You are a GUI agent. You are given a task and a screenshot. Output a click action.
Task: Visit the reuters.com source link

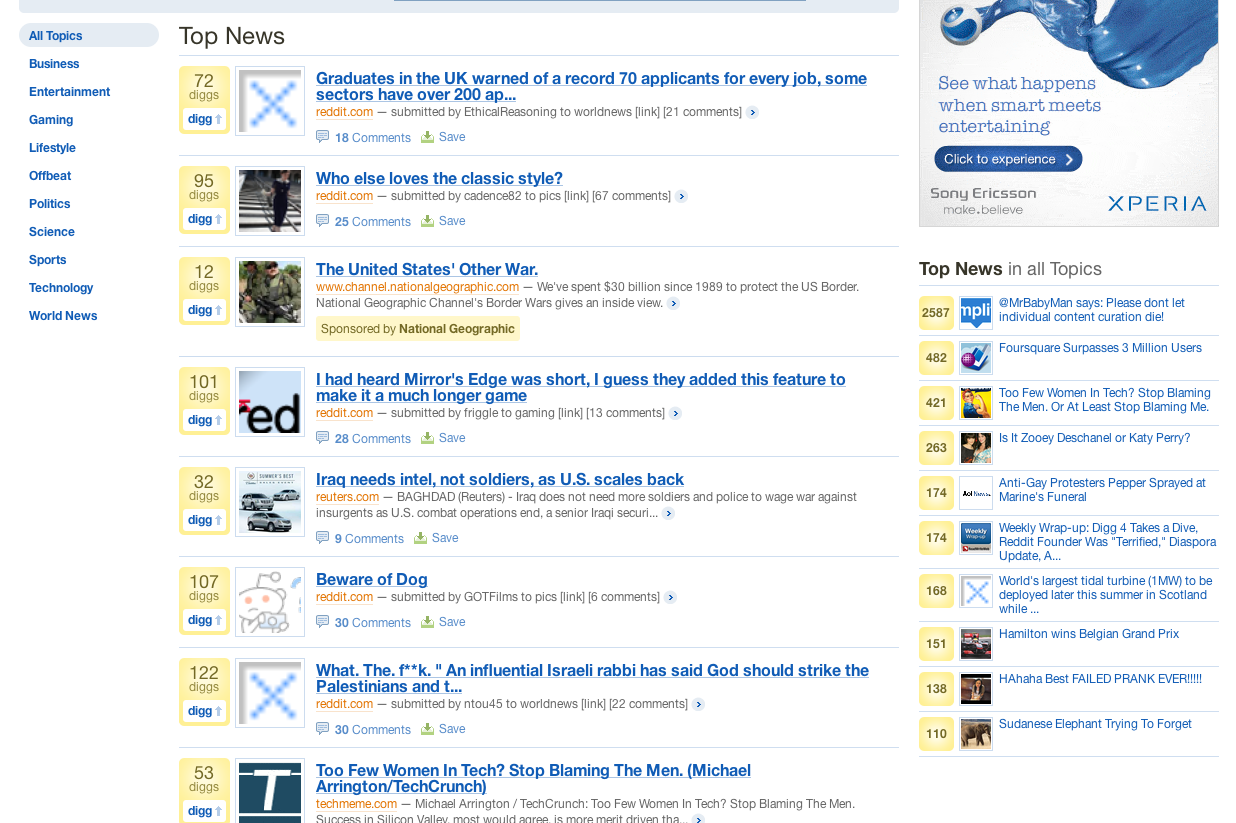[x=348, y=497]
